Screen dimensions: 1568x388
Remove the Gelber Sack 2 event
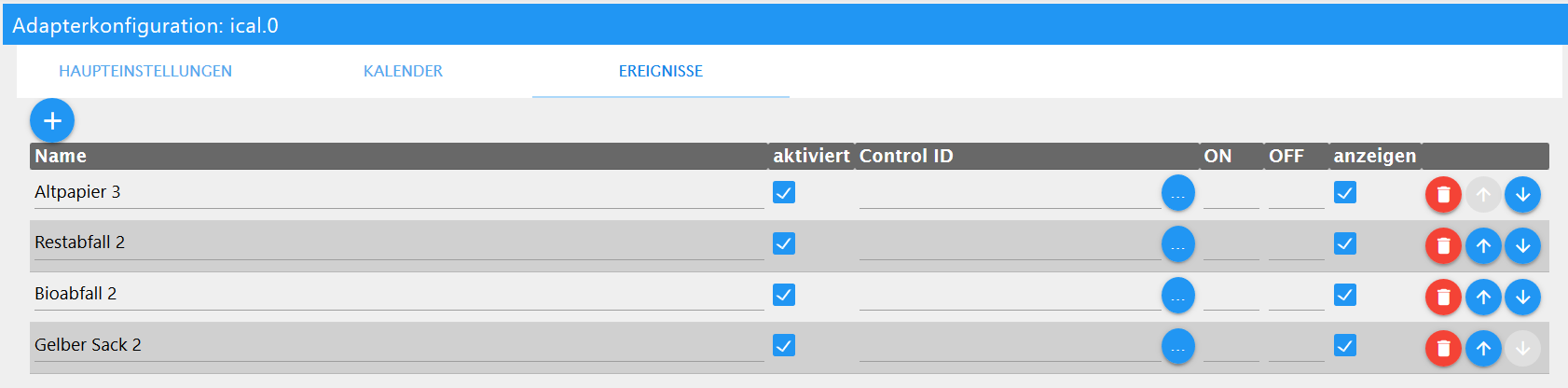[1443, 349]
